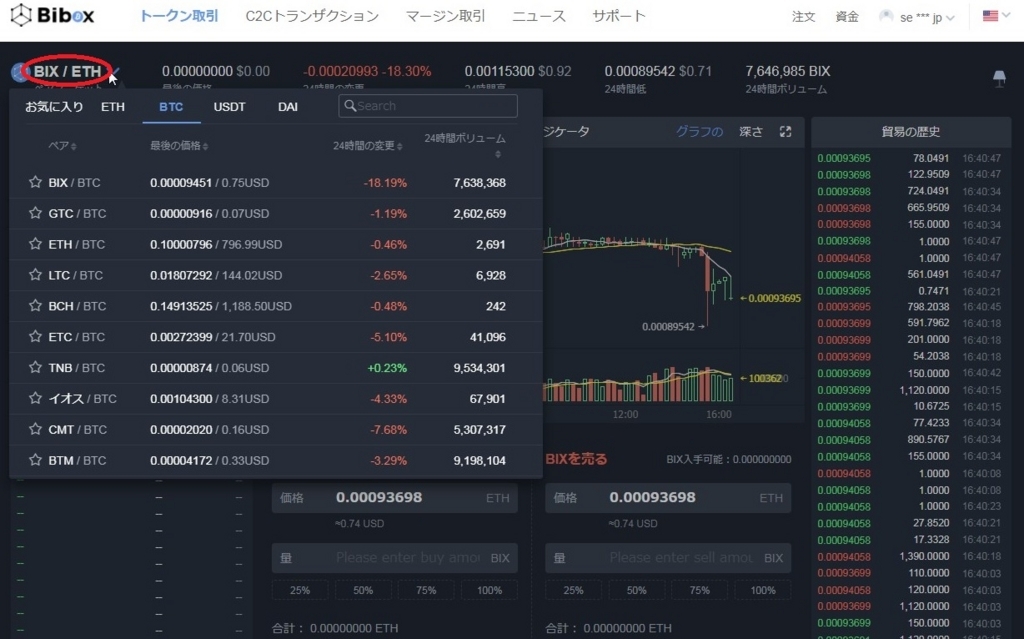1024x639 pixels.
Task: Click the Bibox logo
Action: [x=53, y=15]
